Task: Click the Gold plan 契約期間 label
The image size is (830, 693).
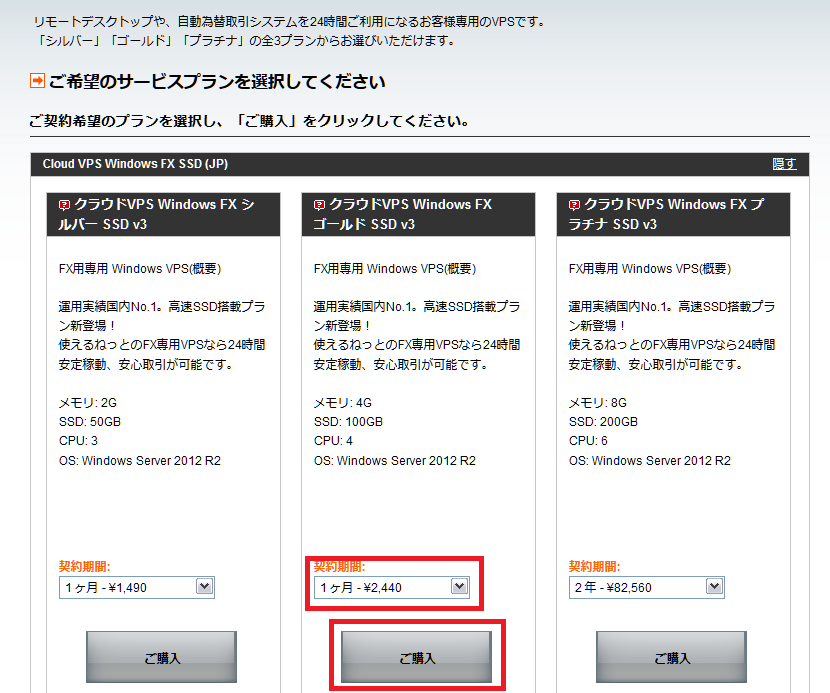Action: 340,566
